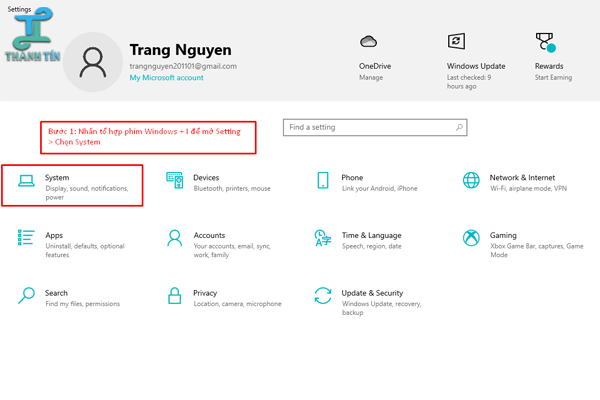This screenshot has height=400, width=600.
Task: Click Rewards Start Earning text
Action: (553, 78)
